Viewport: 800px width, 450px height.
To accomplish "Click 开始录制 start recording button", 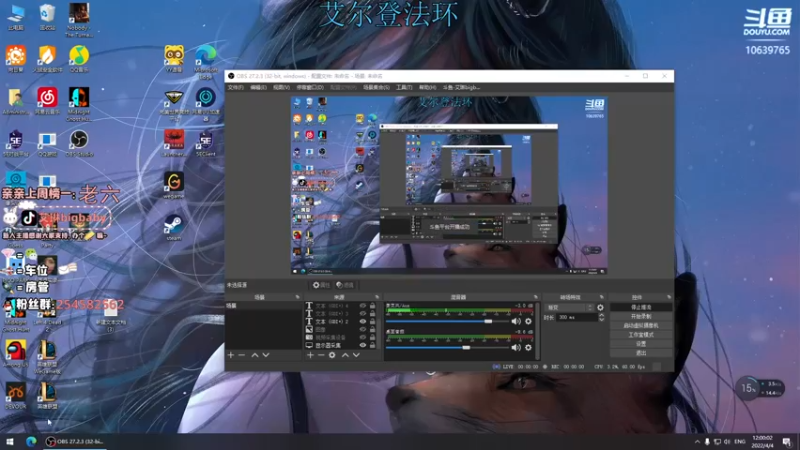I will 641,316.
